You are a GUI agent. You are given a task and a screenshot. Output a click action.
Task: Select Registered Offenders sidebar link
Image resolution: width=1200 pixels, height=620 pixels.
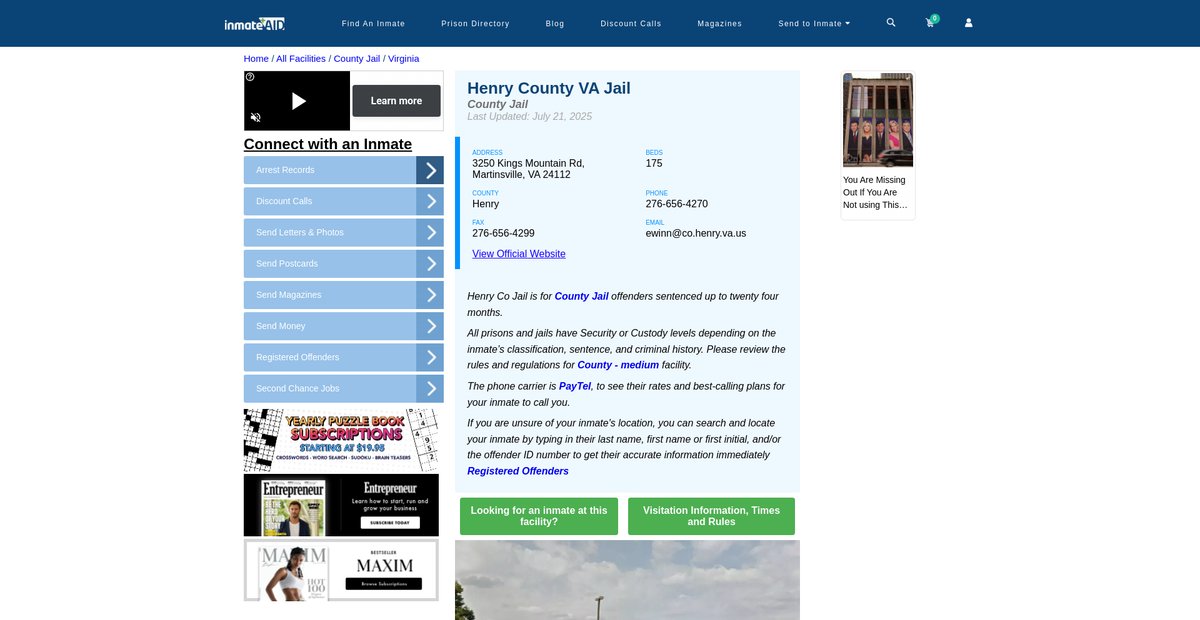pos(330,357)
